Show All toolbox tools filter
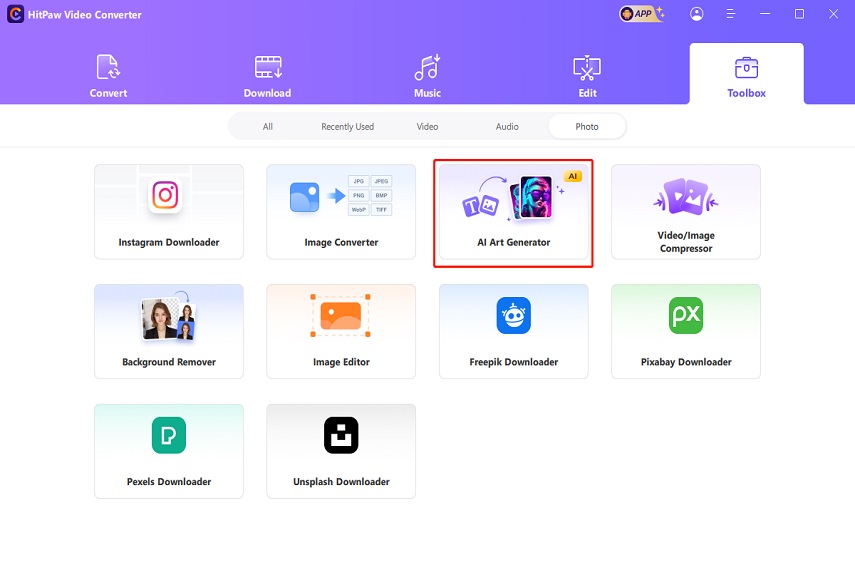This screenshot has width=855, height=568. tap(268, 126)
